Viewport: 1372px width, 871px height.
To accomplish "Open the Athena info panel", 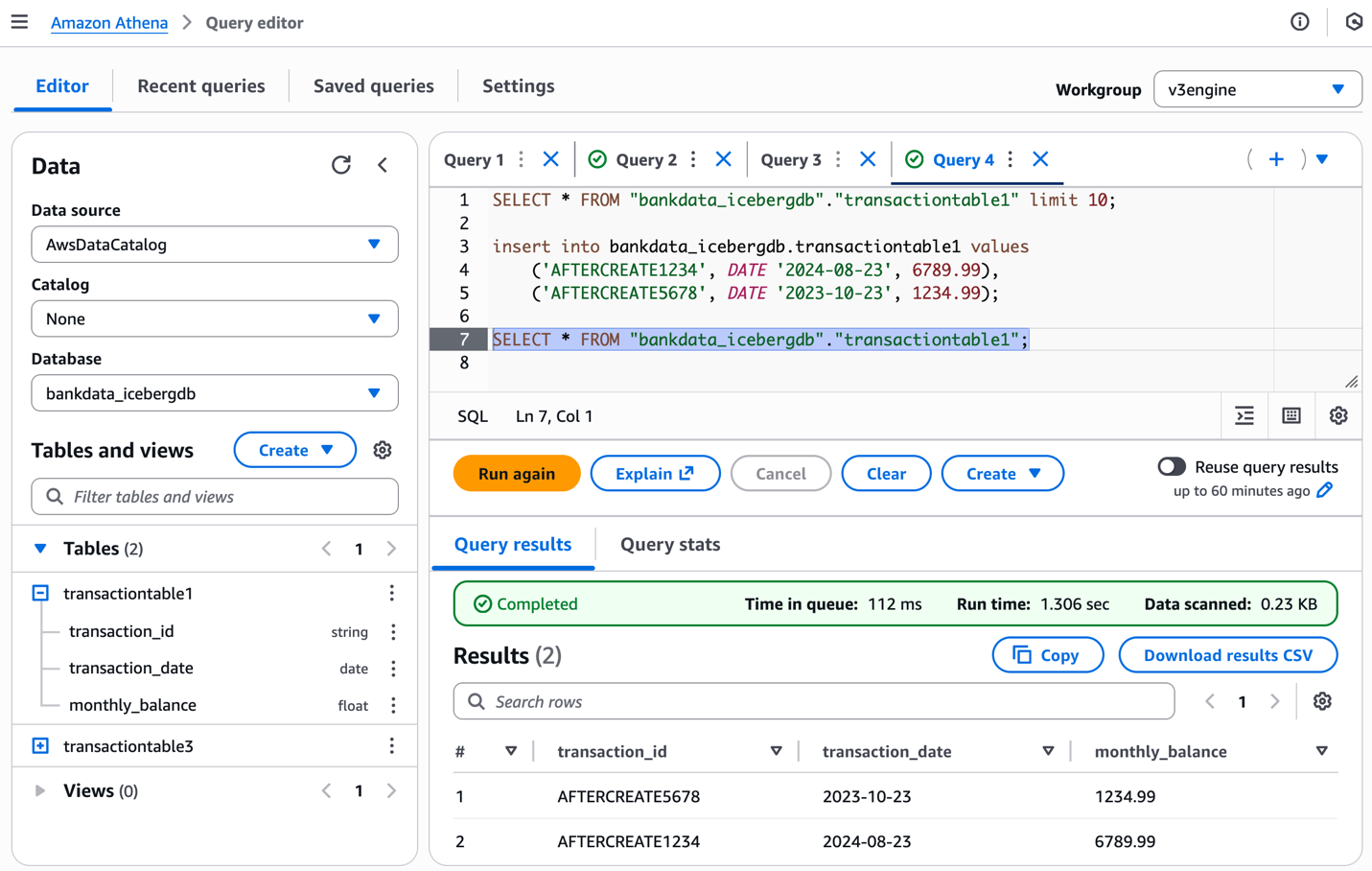I will [1300, 21].
